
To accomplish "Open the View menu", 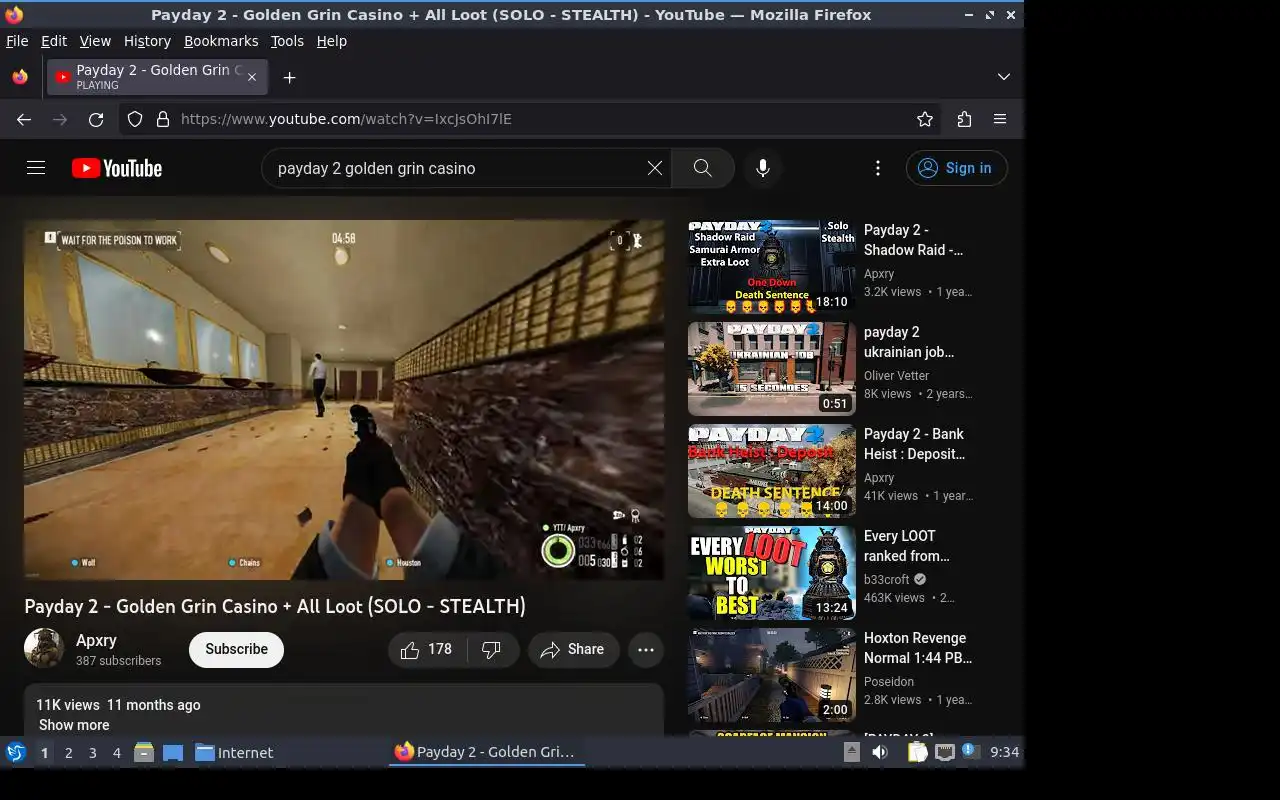I will click(x=95, y=41).
